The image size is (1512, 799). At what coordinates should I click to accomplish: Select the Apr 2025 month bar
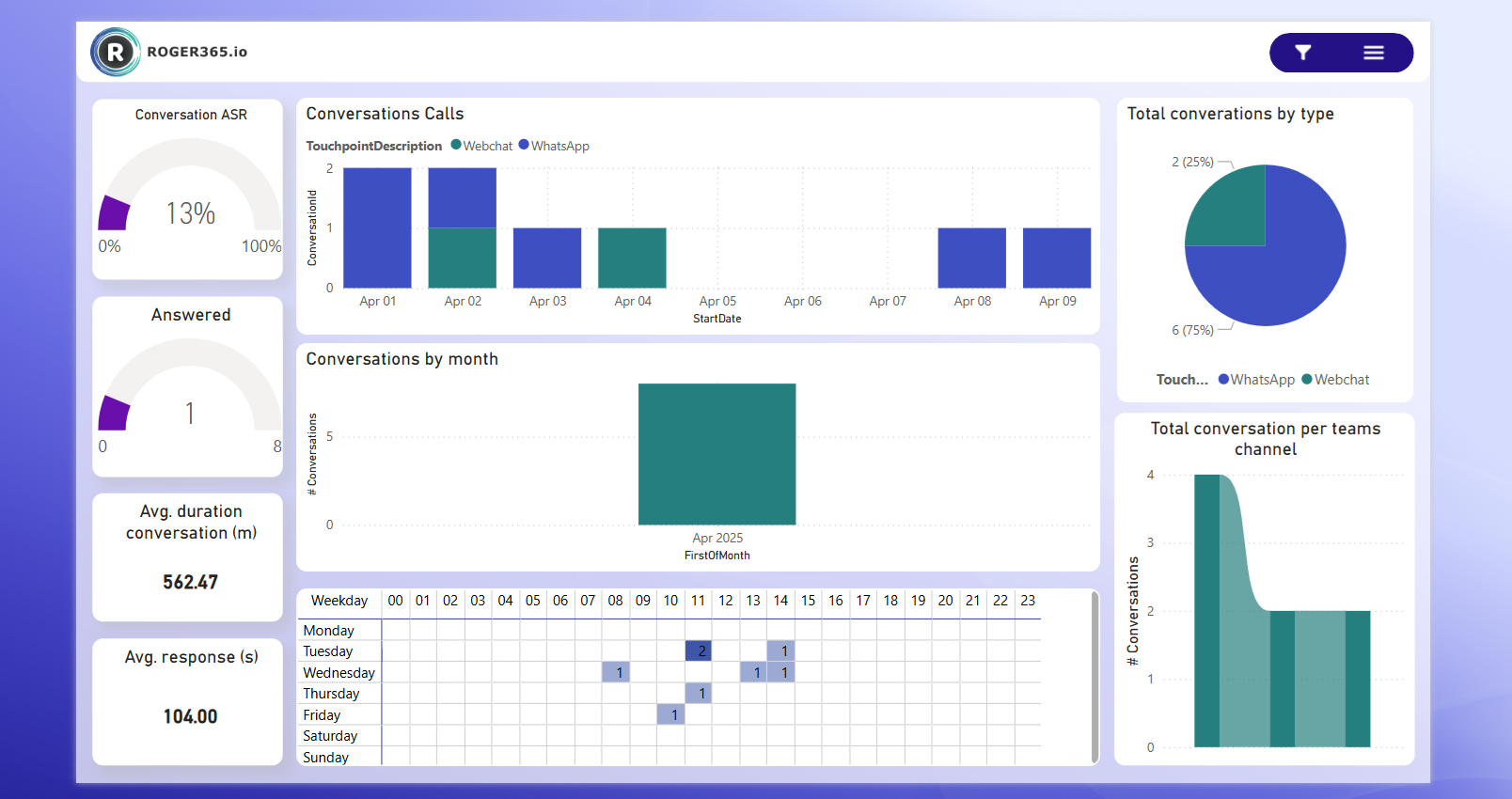[x=717, y=454]
